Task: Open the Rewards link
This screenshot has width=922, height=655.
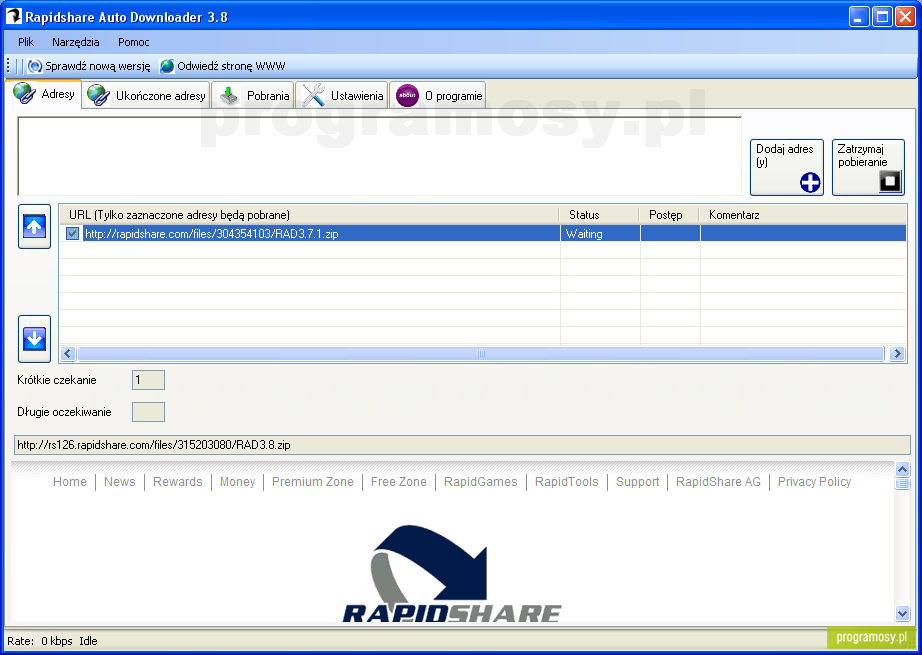Action: [178, 482]
